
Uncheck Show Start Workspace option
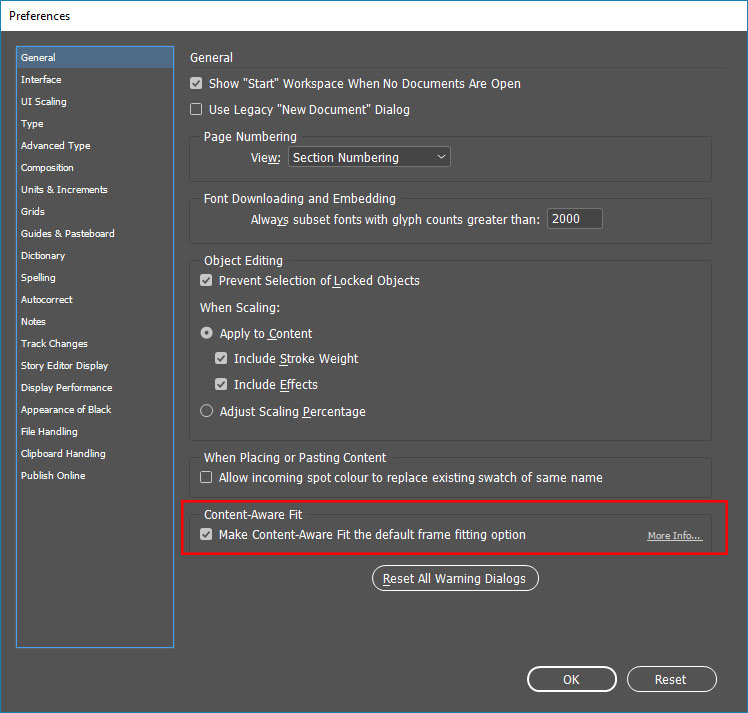click(196, 83)
